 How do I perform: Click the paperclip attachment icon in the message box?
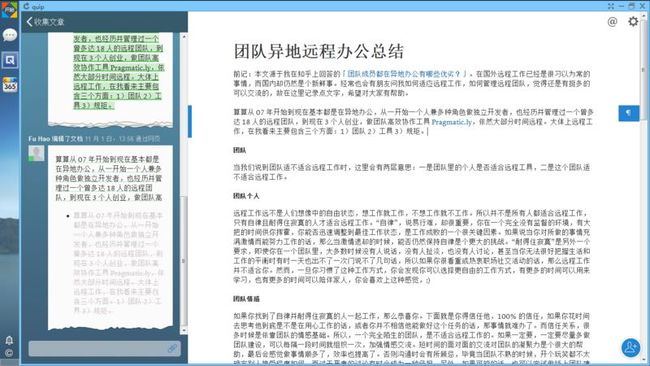click(172, 348)
